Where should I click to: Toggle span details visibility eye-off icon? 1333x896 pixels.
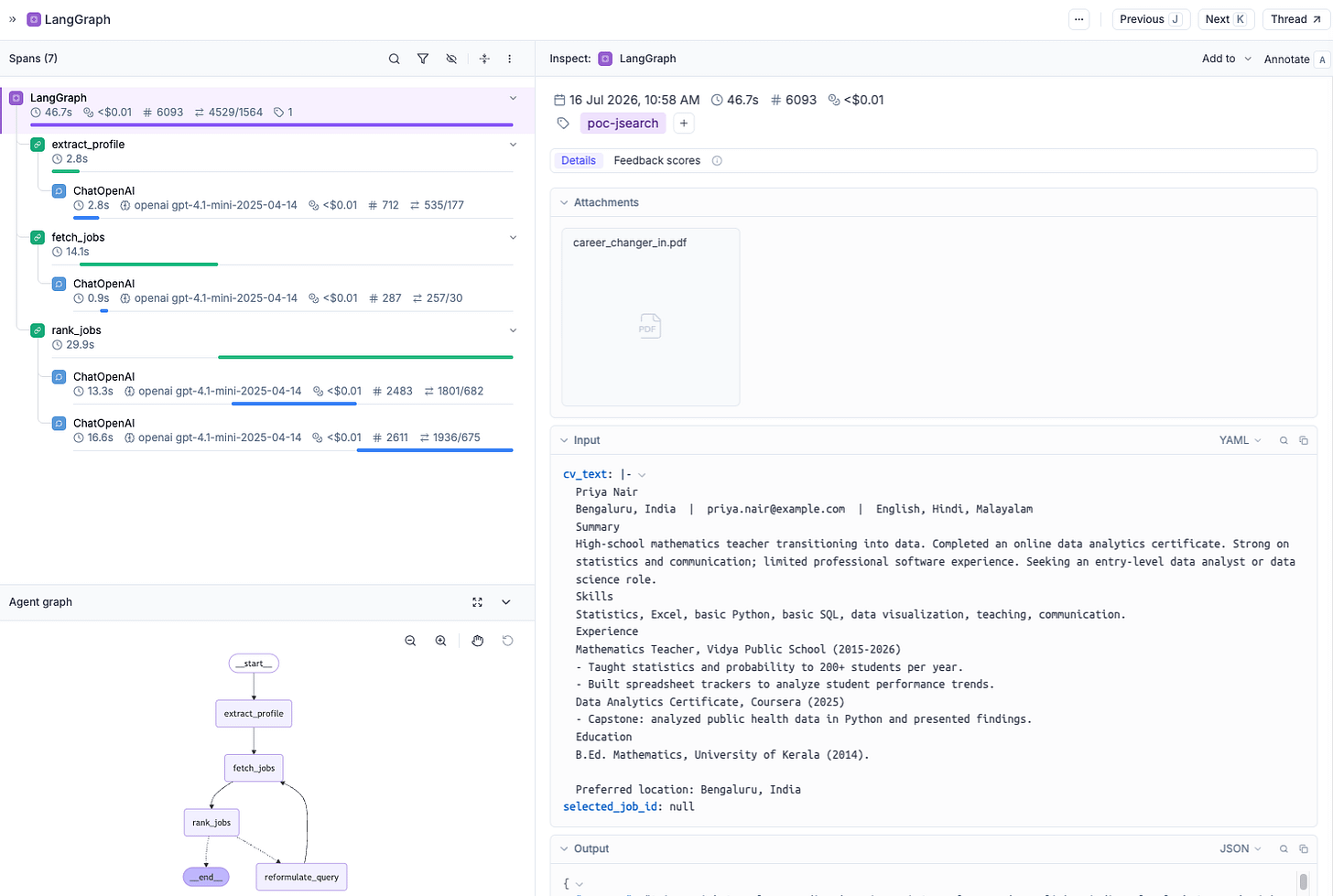click(x=451, y=59)
